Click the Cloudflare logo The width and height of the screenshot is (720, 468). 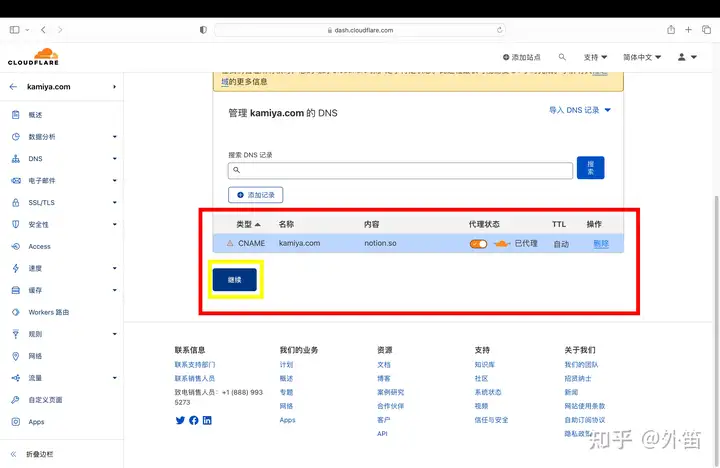33,56
